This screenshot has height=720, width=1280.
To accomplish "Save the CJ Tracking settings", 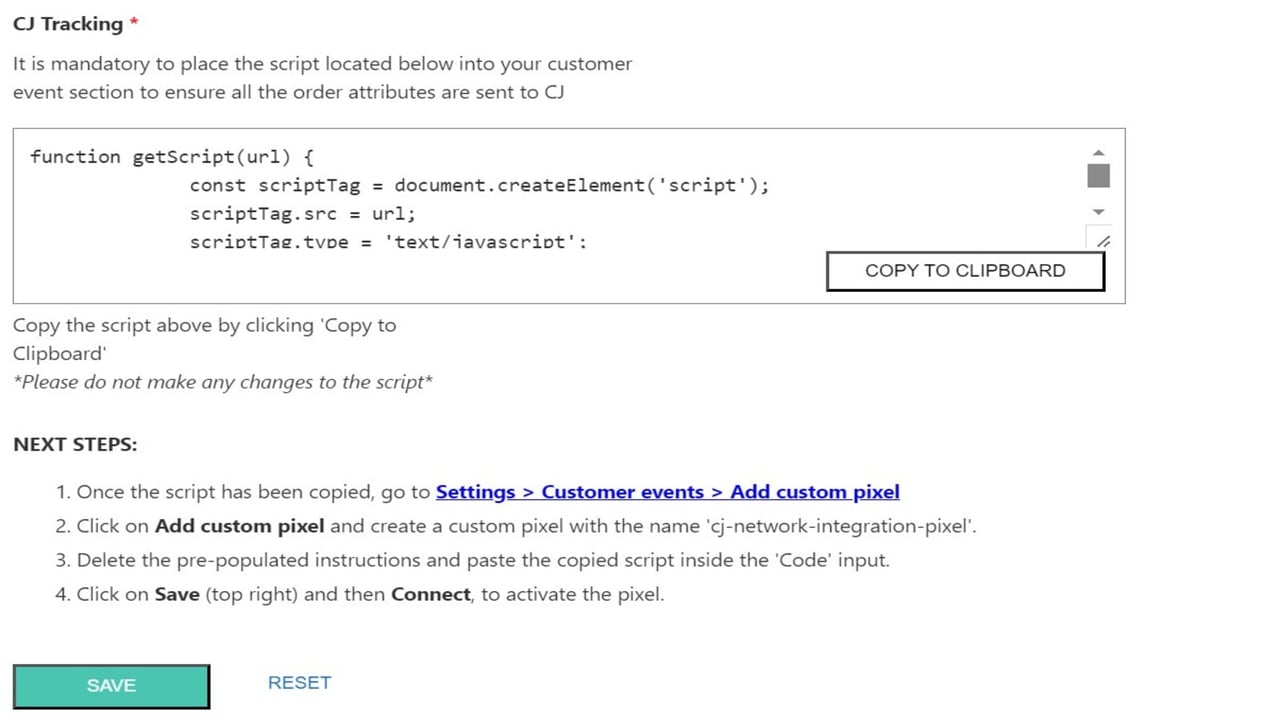I will [x=111, y=686].
